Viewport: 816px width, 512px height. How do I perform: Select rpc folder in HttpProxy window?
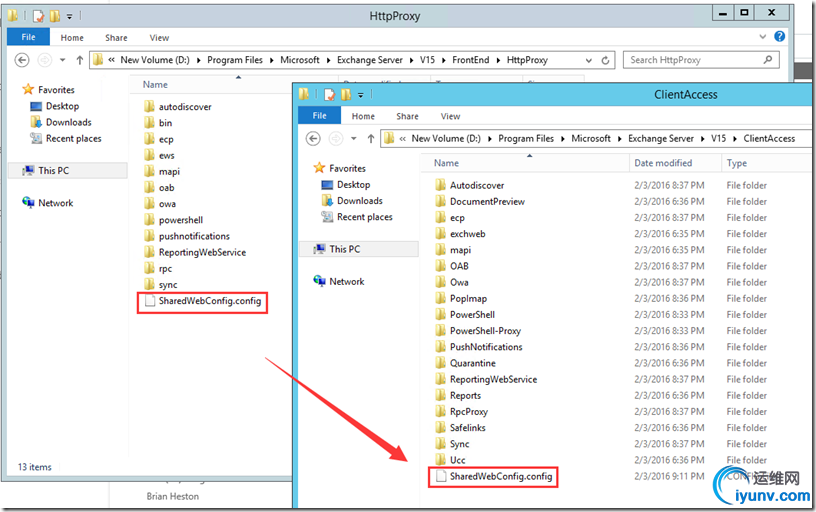click(x=158, y=268)
